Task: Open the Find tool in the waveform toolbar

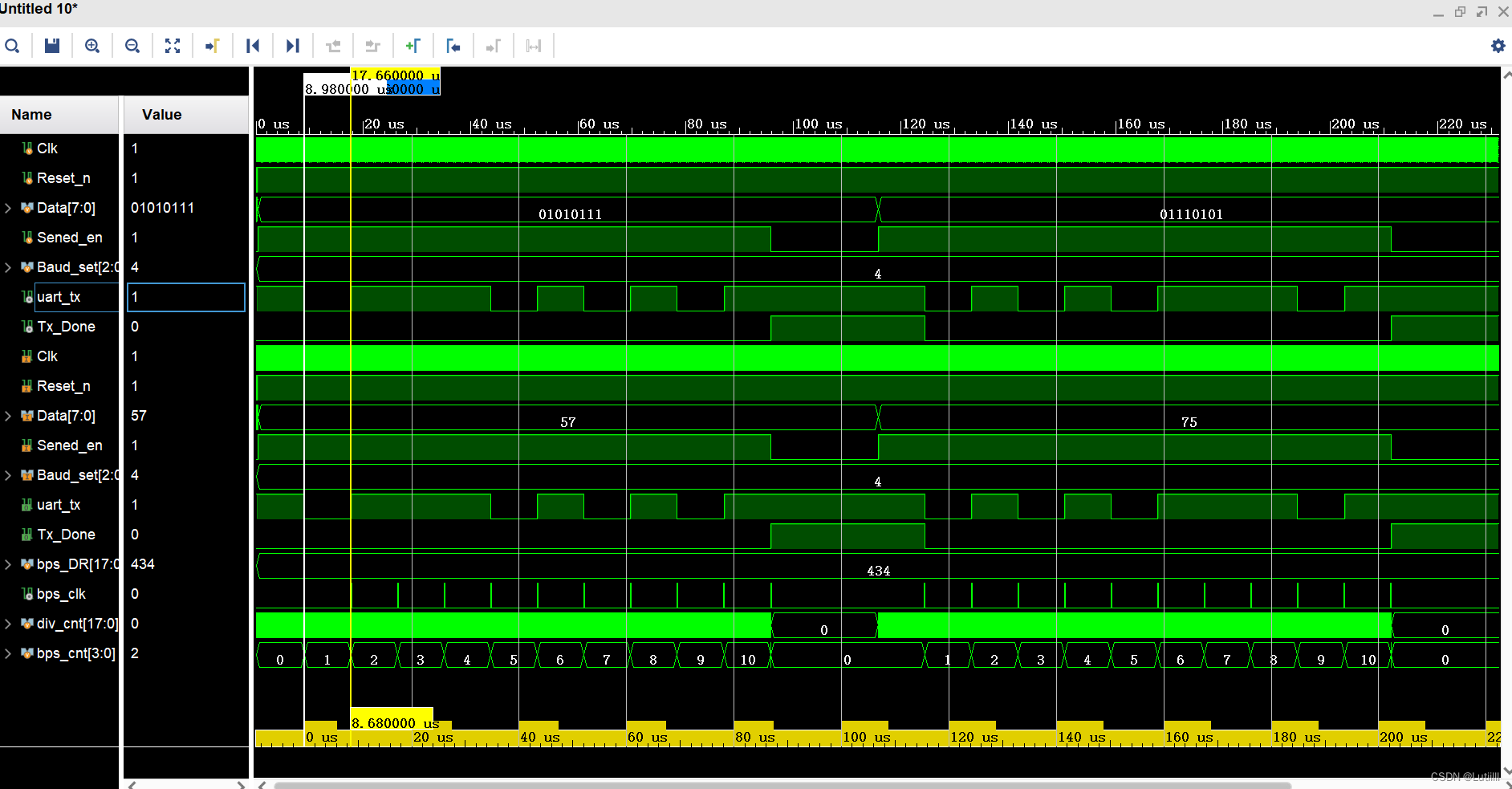Action: click(13, 46)
